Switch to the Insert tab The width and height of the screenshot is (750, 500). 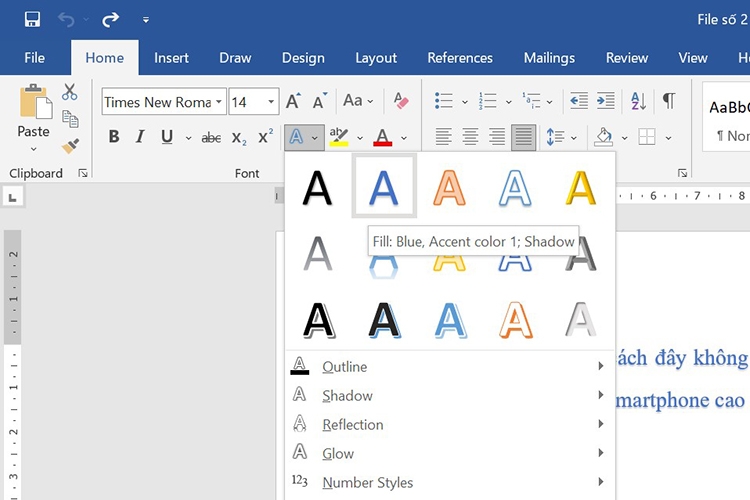[x=171, y=58]
